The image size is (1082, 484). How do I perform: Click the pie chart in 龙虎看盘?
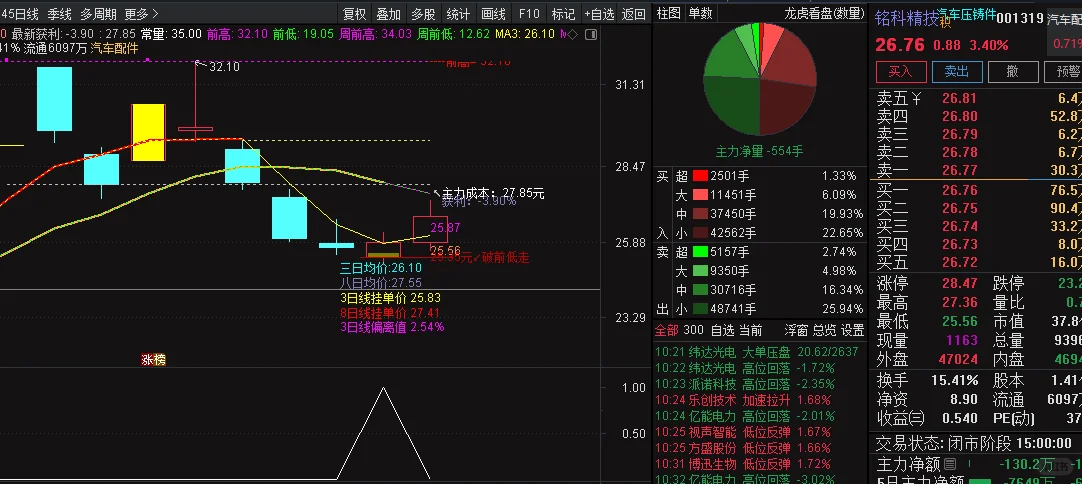pyautogui.click(x=759, y=78)
